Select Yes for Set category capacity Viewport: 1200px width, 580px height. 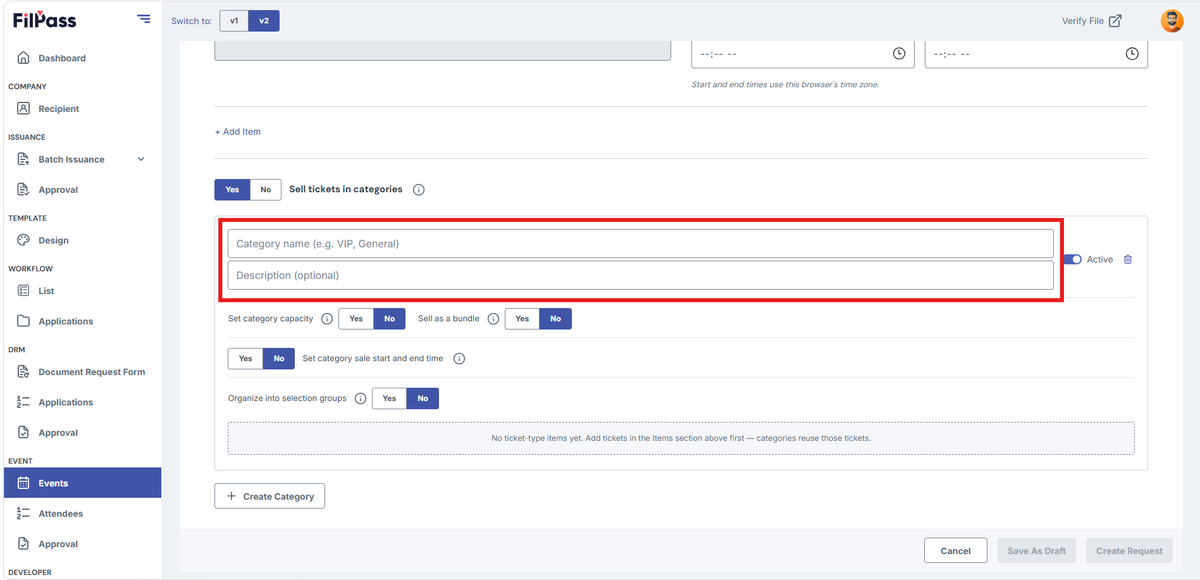[x=356, y=319]
